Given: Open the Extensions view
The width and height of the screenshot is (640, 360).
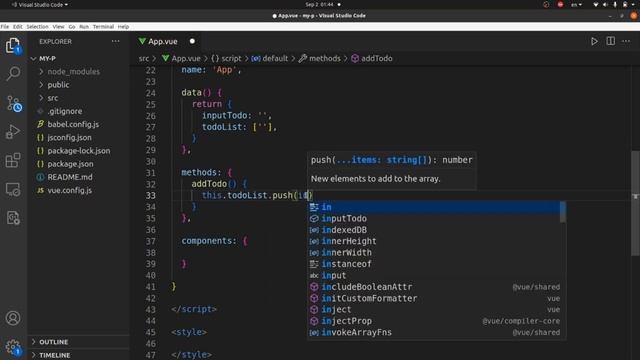Looking at the screenshot, I should (x=13, y=160).
